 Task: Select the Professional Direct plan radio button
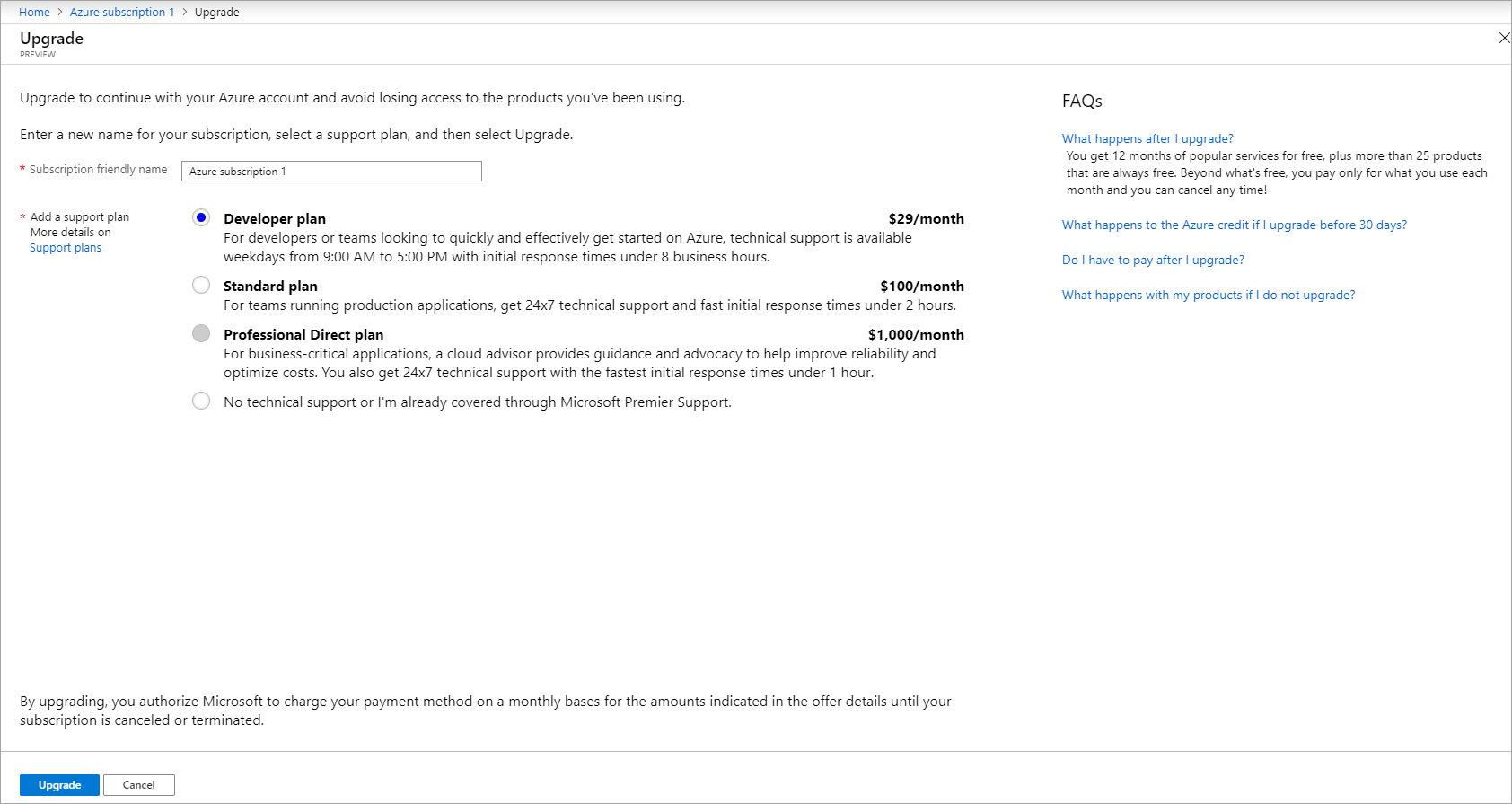click(201, 333)
